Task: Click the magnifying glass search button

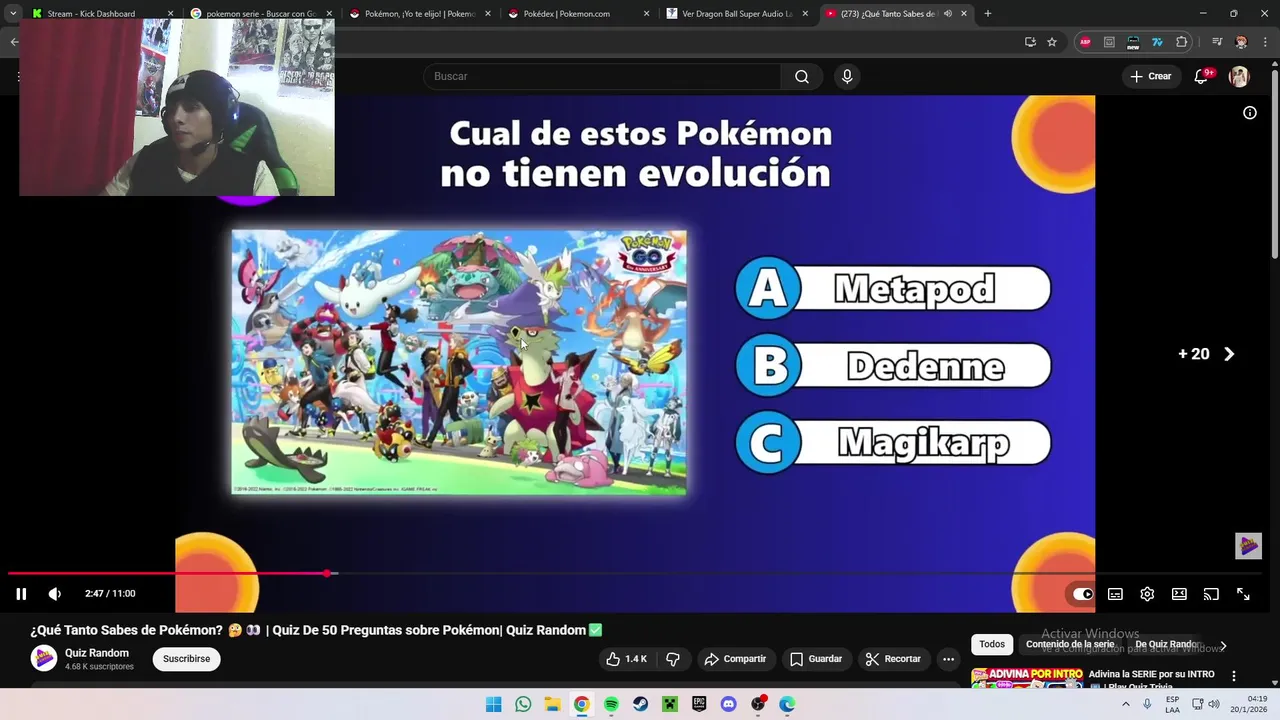Action: point(802,77)
